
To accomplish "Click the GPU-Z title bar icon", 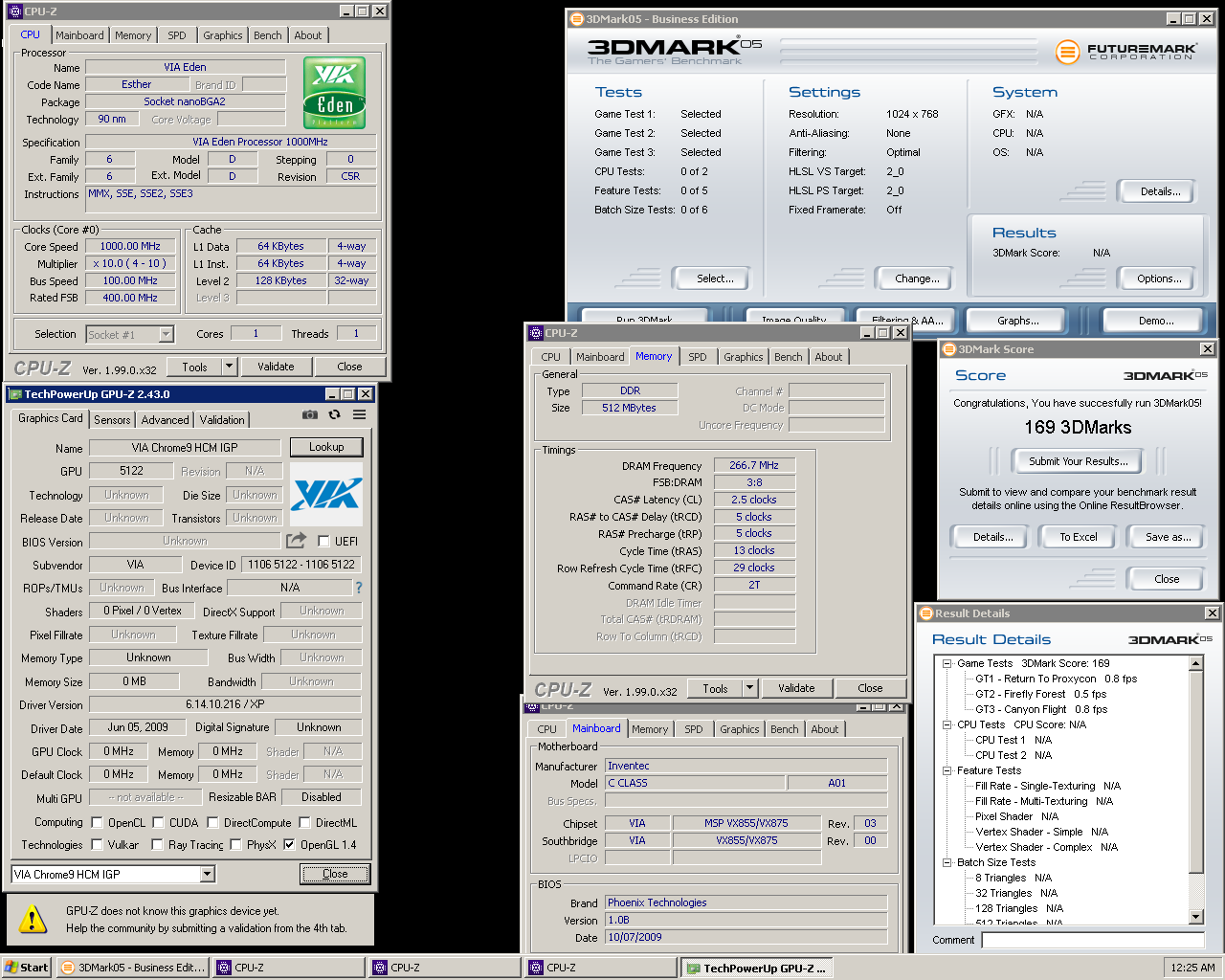I will click(14, 393).
